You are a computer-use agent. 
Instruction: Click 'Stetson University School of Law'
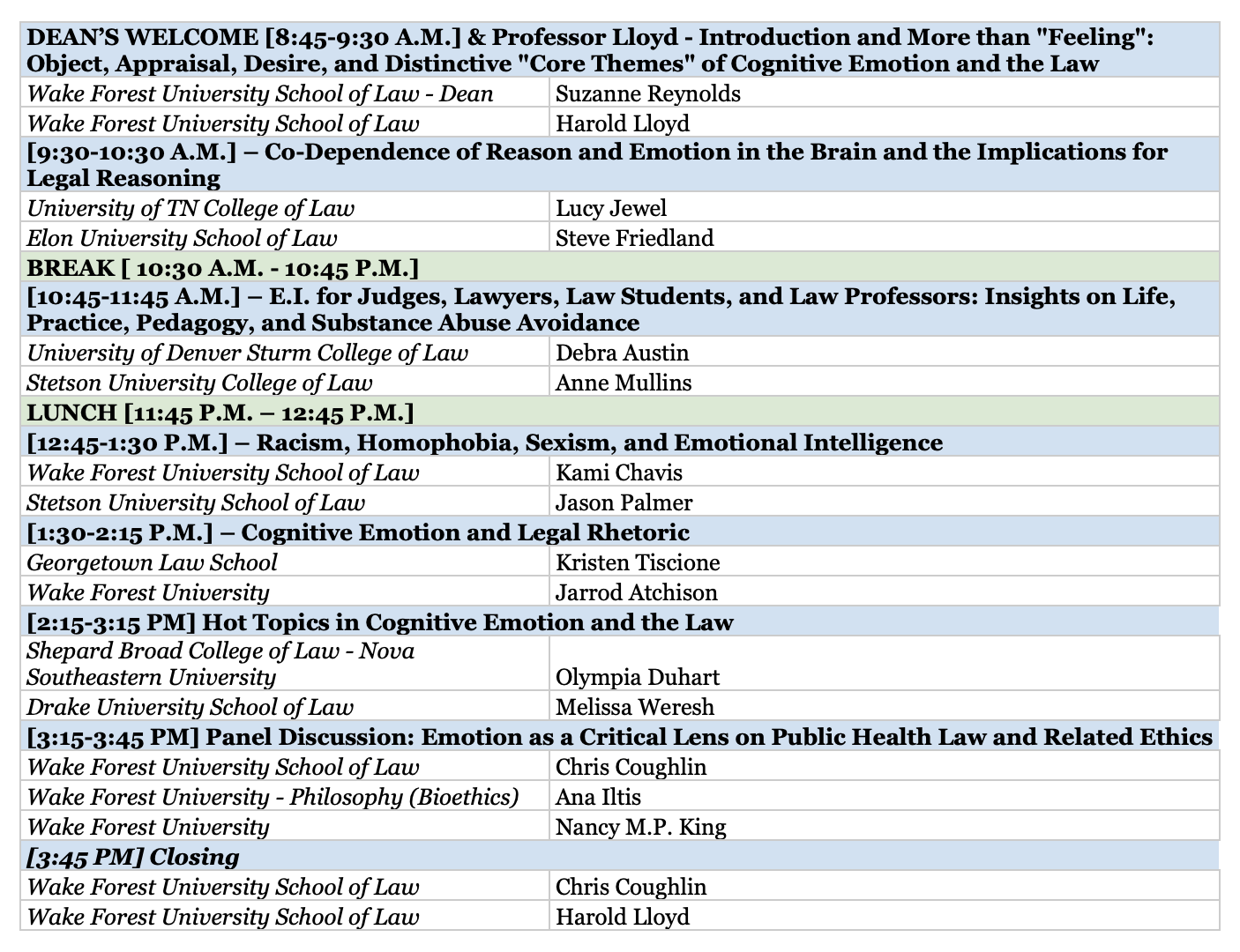(196, 502)
